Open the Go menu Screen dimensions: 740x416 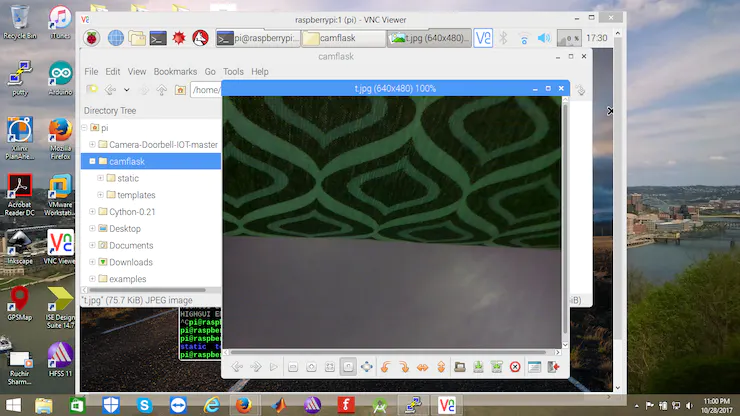210,72
